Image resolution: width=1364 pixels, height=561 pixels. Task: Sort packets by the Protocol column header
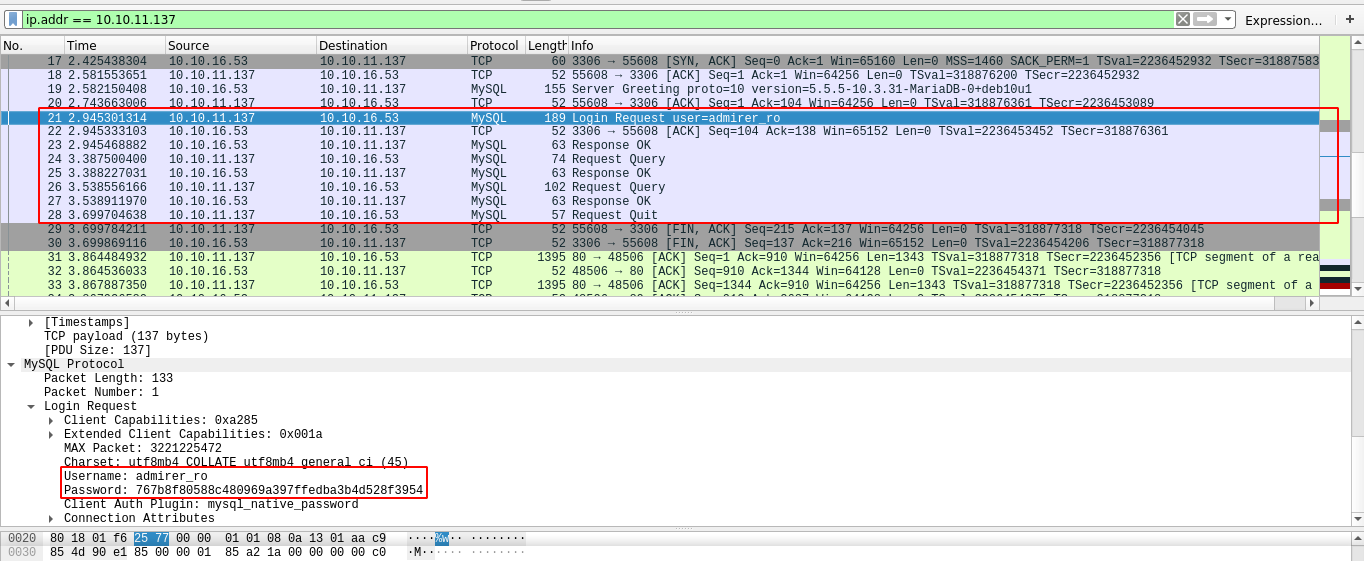click(494, 45)
